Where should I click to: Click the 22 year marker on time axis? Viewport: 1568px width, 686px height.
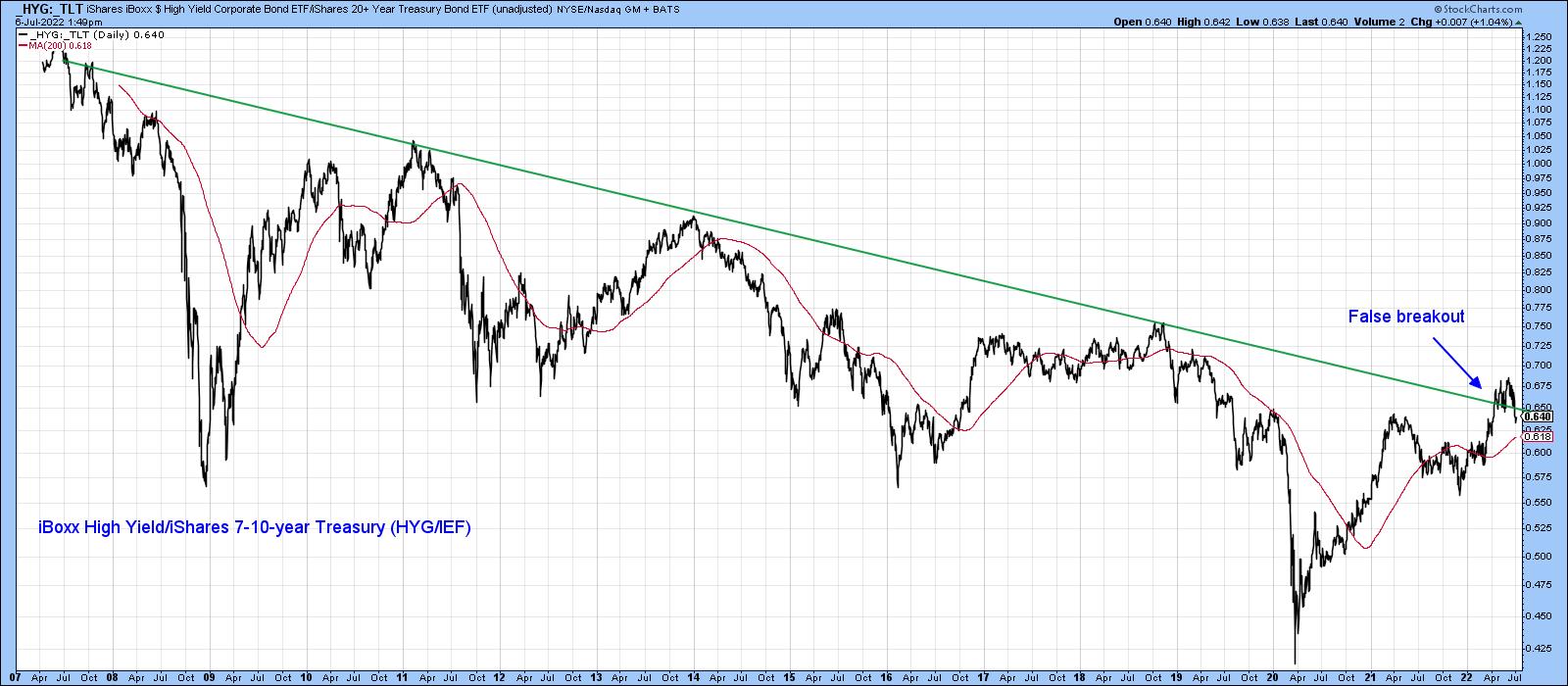[x=1468, y=677]
